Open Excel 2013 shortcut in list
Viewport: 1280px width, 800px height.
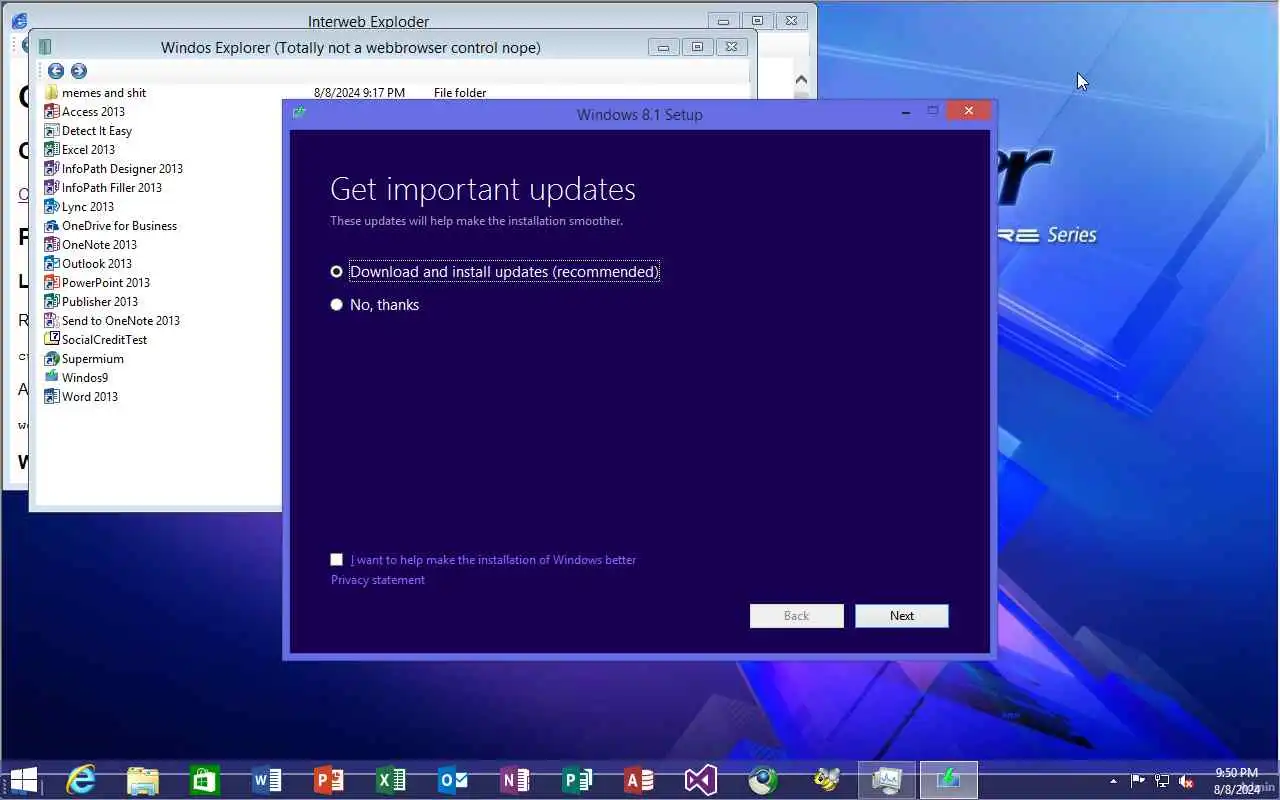[x=80, y=150]
